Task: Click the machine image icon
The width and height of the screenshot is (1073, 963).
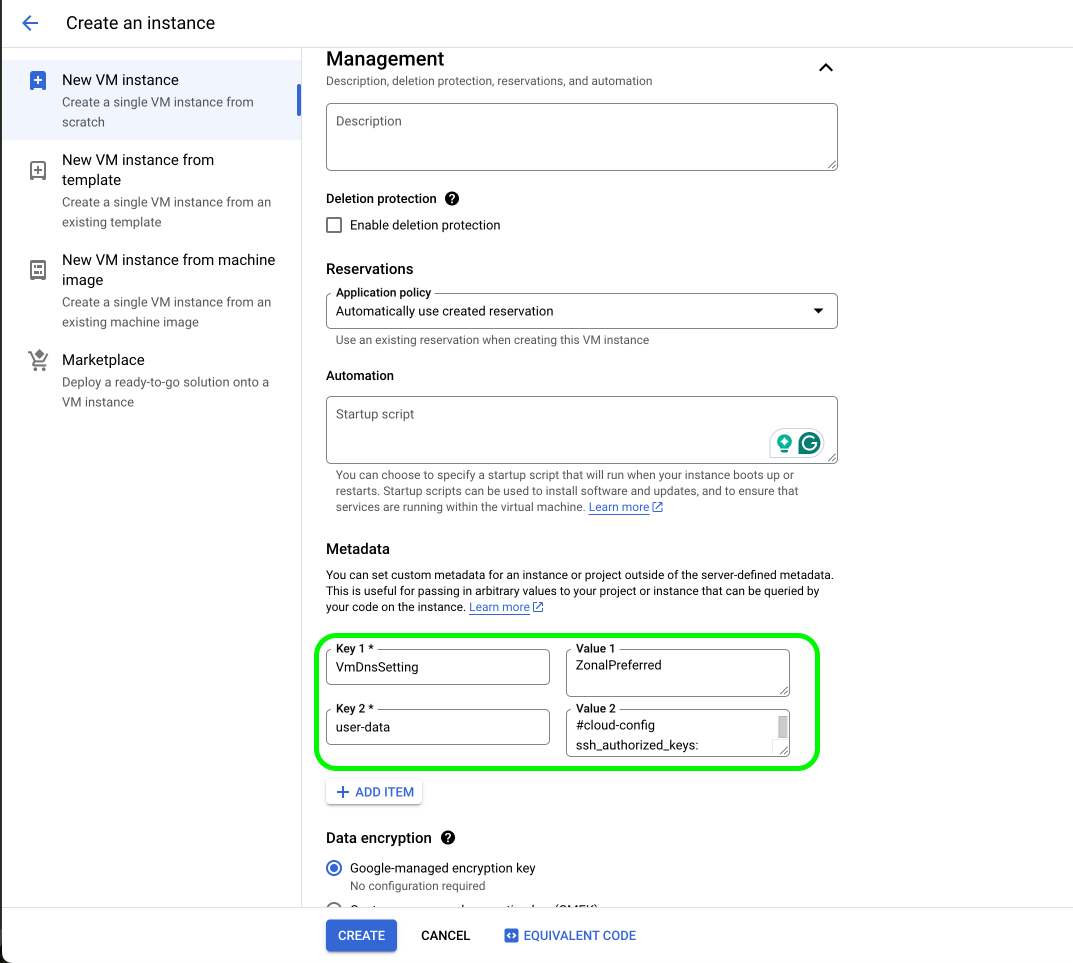Action: pos(38,270)
